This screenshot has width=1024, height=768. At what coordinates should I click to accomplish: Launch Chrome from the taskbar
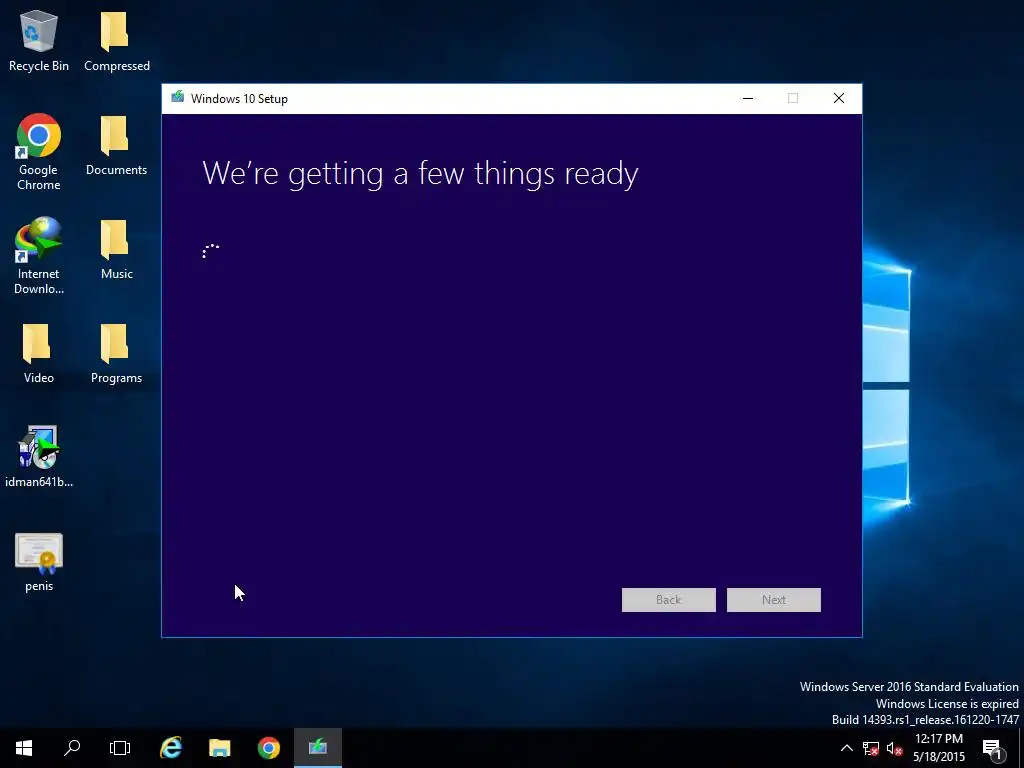(x=268, y=748)
